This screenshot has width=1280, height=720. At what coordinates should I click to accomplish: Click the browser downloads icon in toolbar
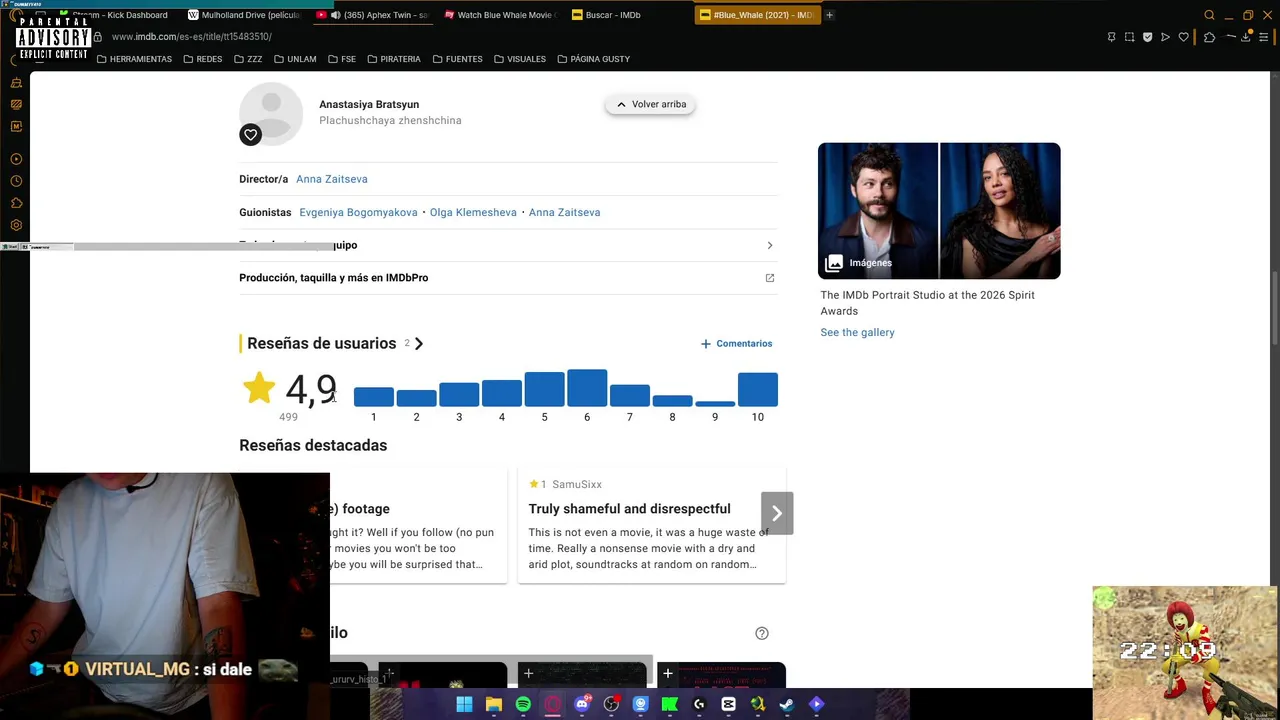[x=1246, y=37]
